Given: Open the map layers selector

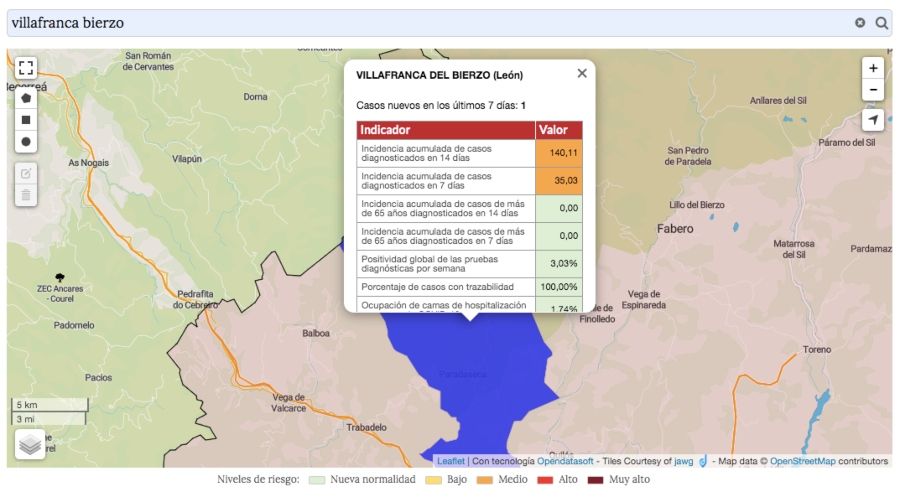Looking at the screenshot, I should pos(30,444).
